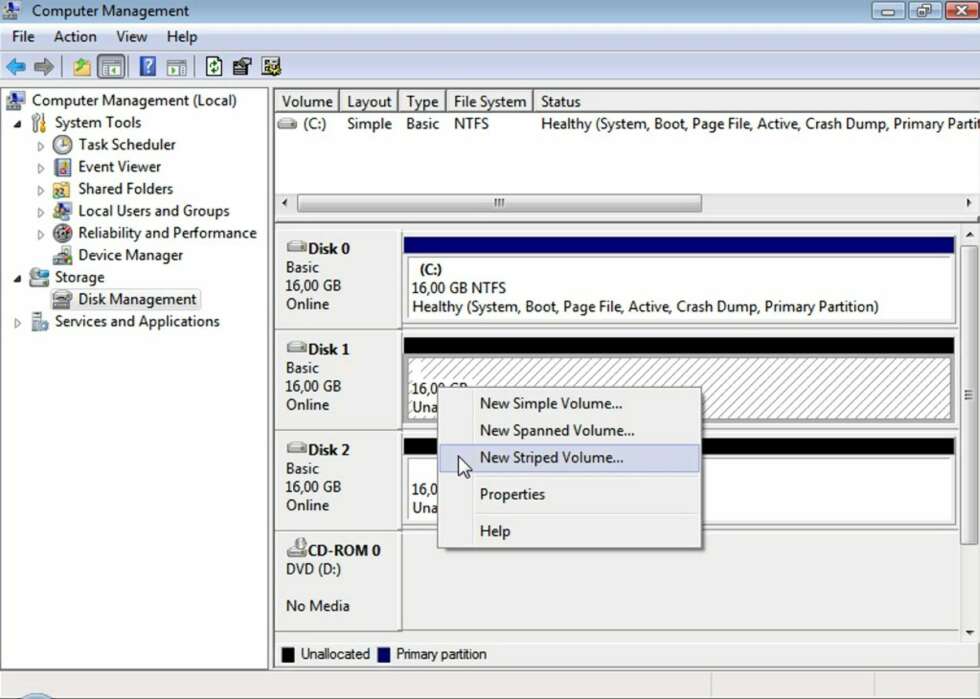Open the Help menu in the menu bar
This screenshot has width=980, height=699.
click(182, 37)
